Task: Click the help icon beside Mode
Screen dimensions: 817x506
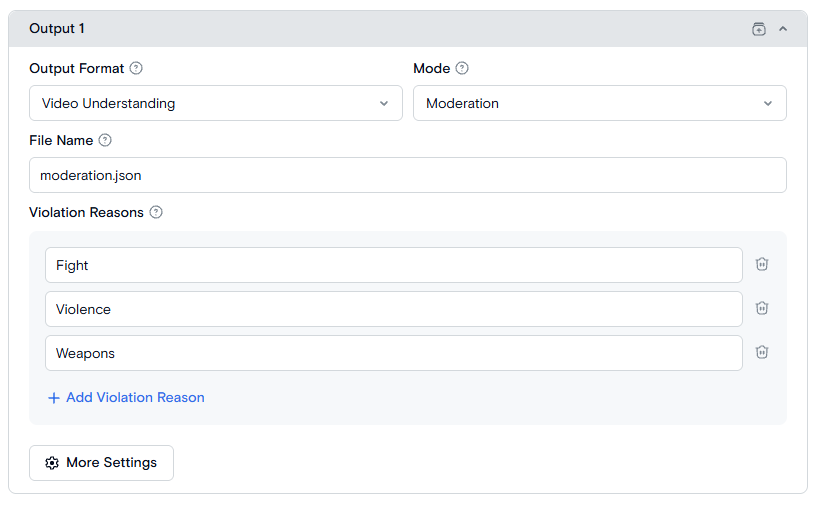Action: point(462,69)
